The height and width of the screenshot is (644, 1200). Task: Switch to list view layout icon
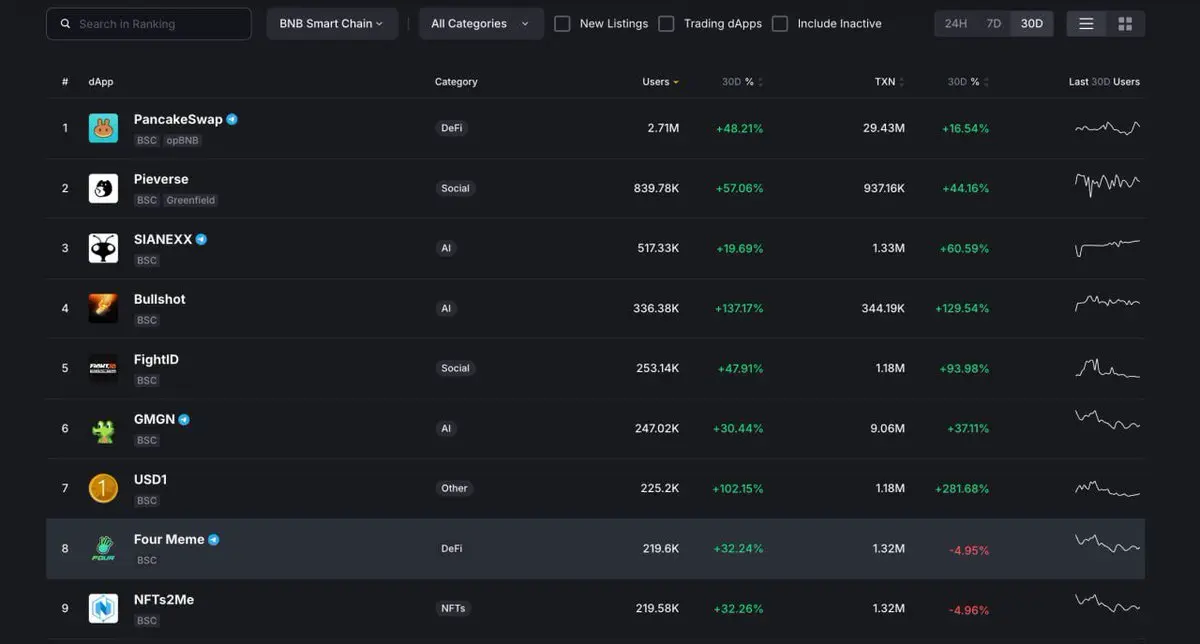[1086, 24]
